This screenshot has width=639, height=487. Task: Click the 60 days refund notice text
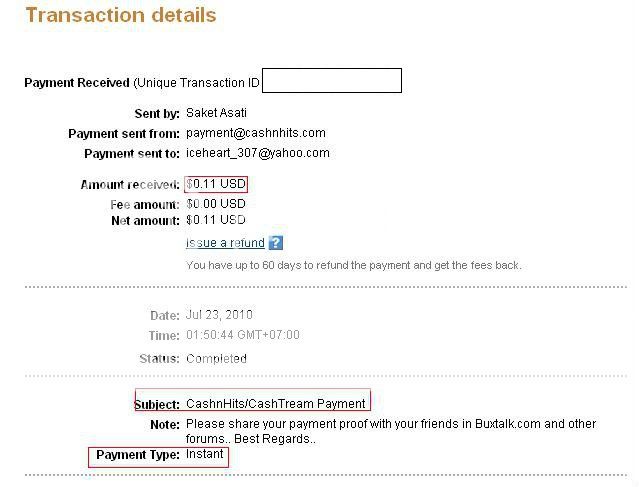[x=353, y=265]
